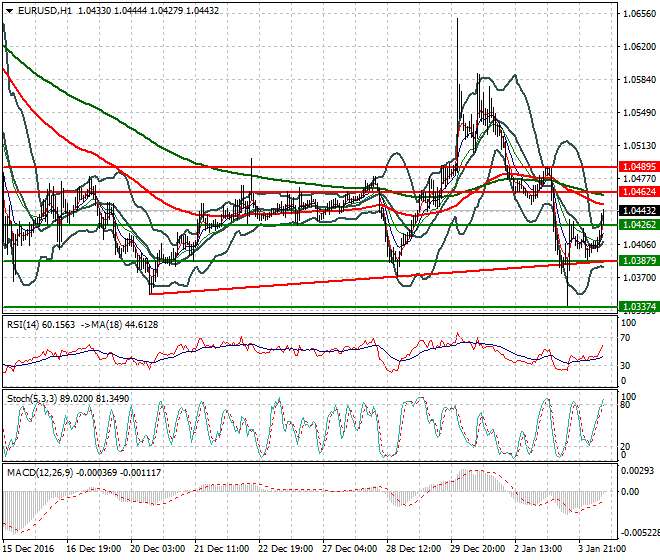Click the 1.04060 price scale value
Screen dimensions: 660x560
(639, 245)
